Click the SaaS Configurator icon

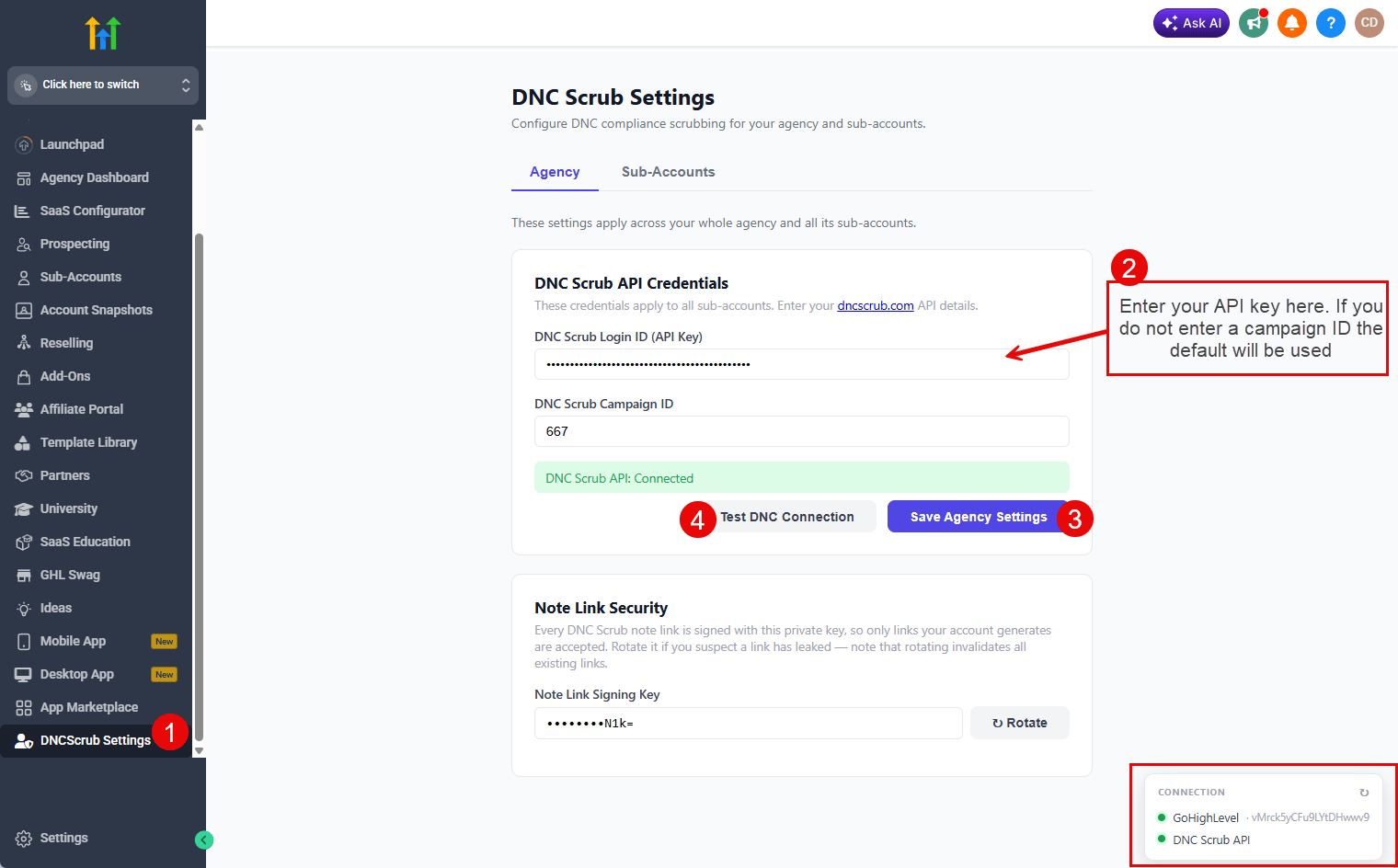coord(24,211)
